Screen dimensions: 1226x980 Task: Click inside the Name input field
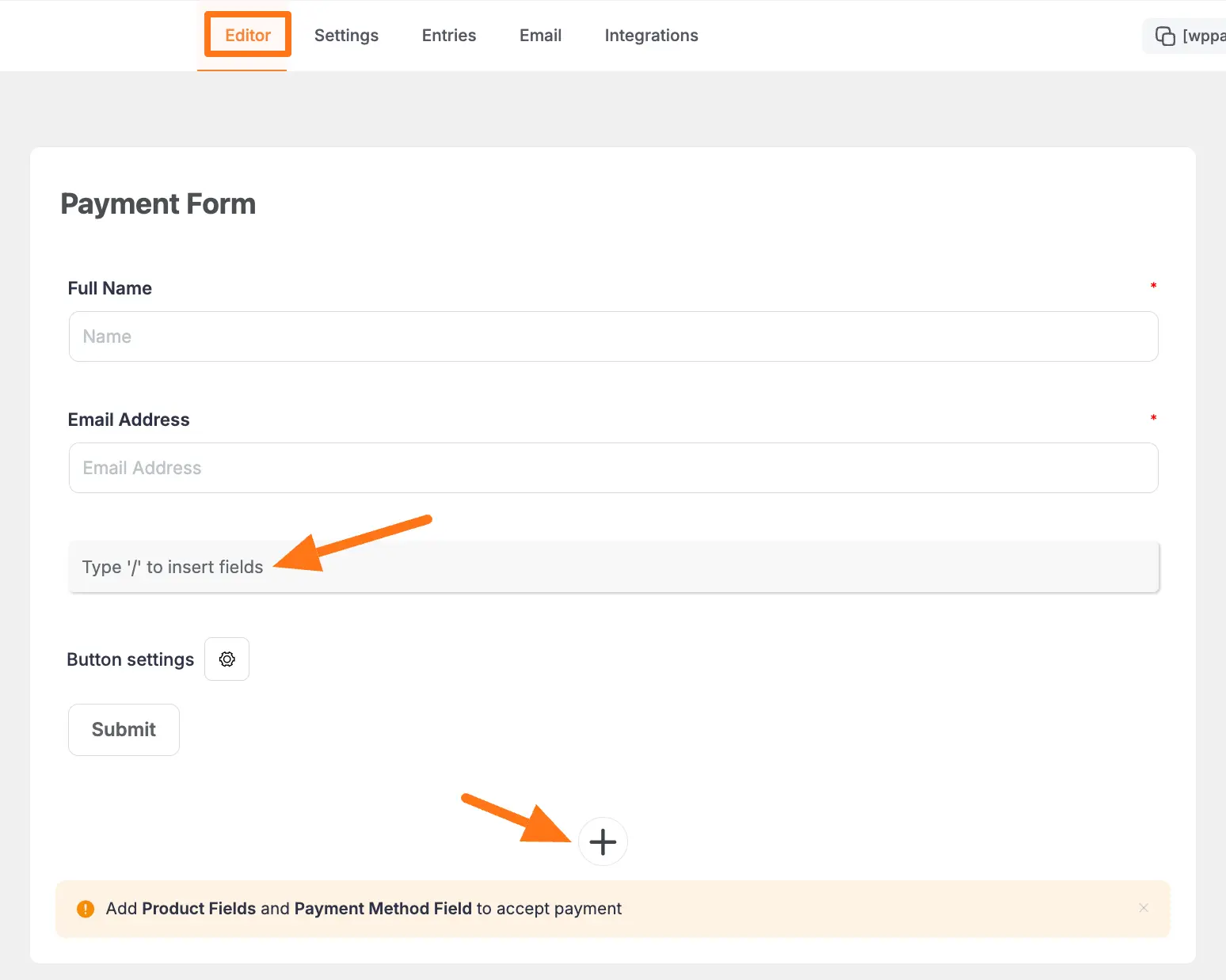pos(614,336)
